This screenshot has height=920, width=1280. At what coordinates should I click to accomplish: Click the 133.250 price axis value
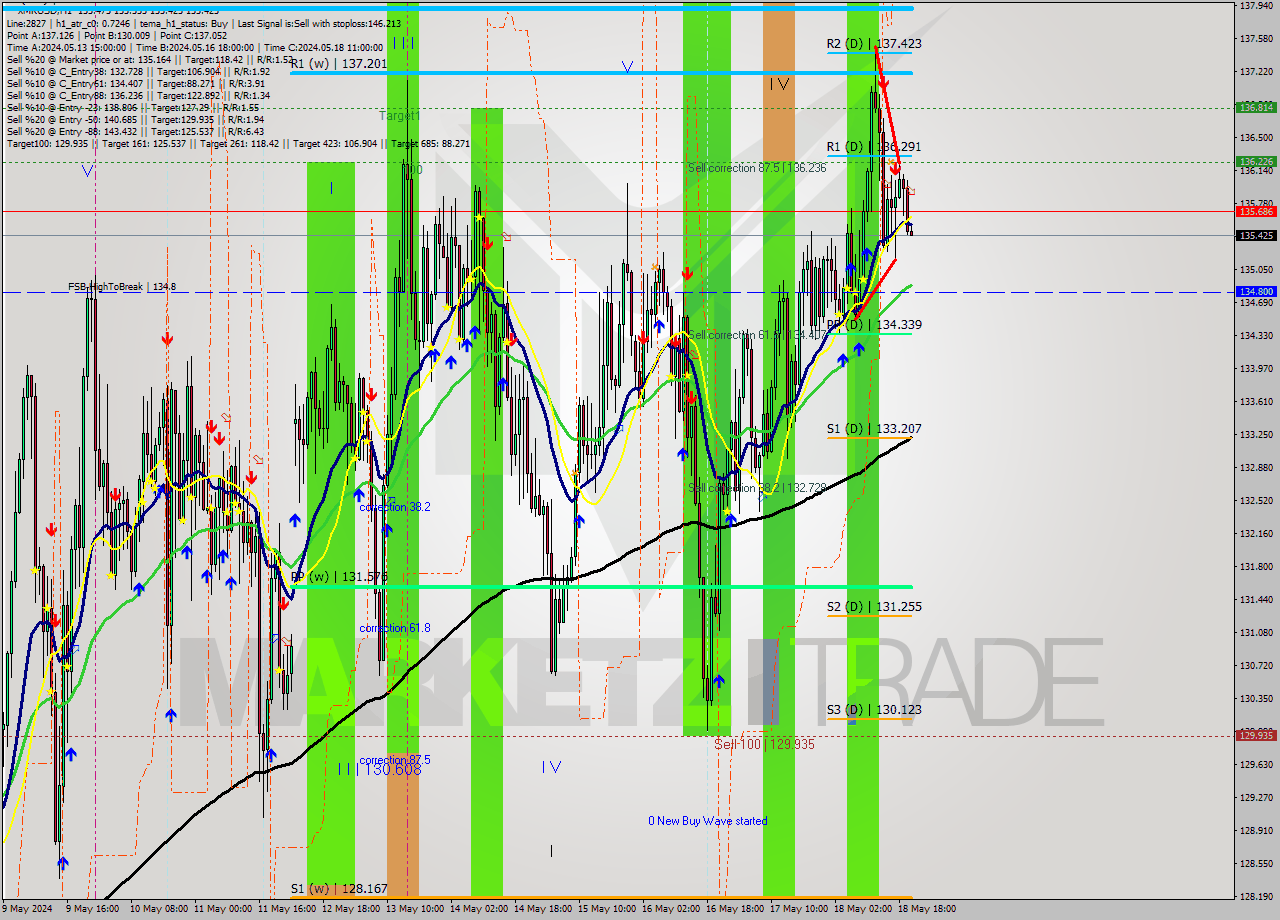(1256, 435)
